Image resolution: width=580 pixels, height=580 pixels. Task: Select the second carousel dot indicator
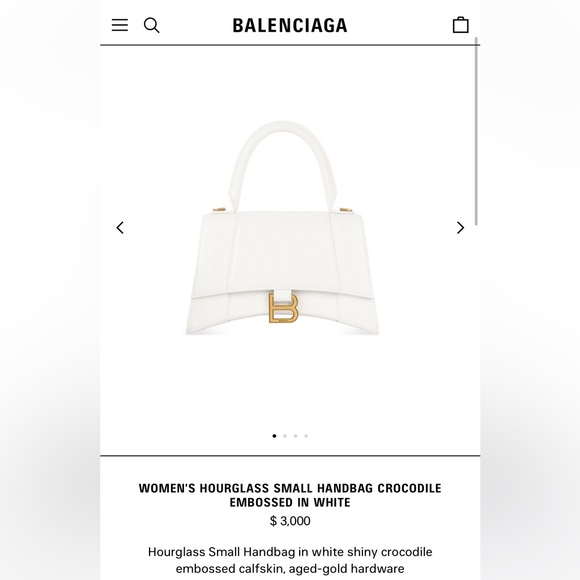285,436
